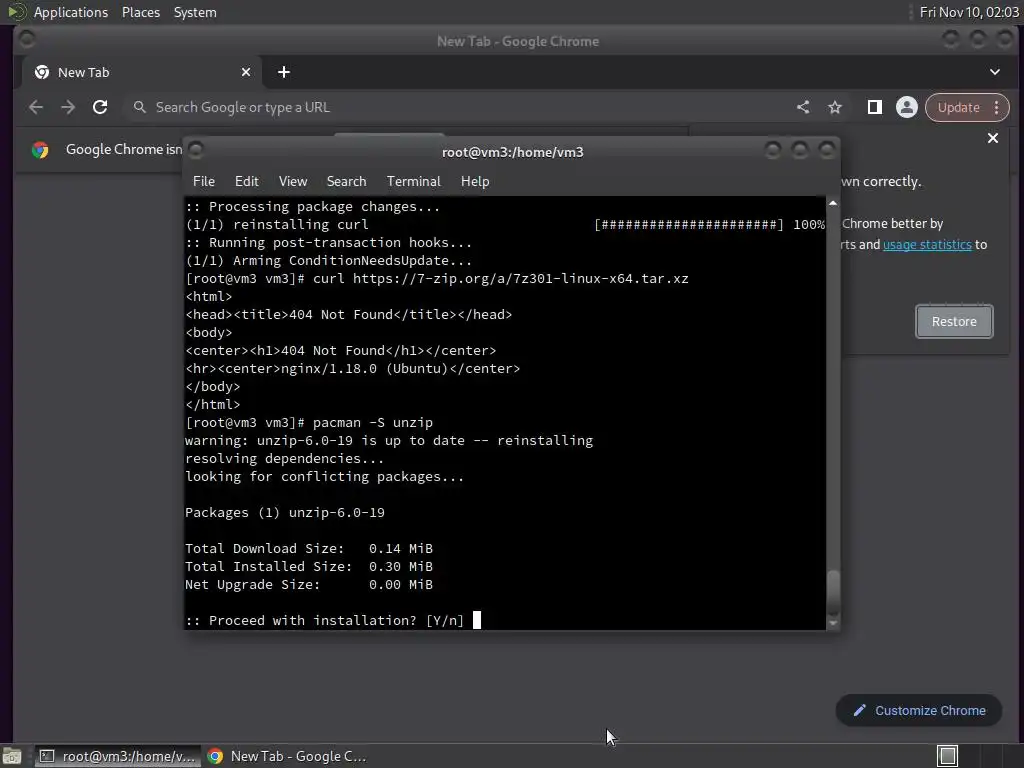Click the 'nginx/1.18.0 (Ubuntu)' line
1024x768 pixels.
353,368
